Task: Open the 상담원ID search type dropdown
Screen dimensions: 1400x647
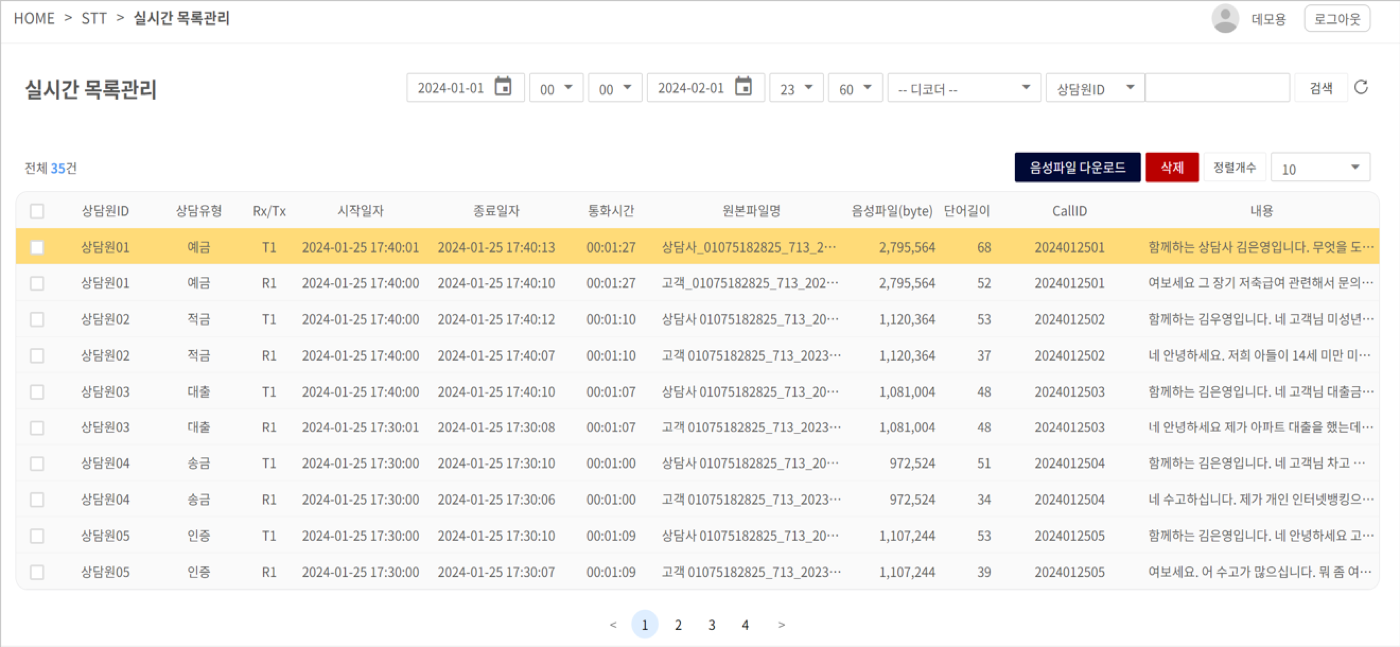Action: point(1094,88)
